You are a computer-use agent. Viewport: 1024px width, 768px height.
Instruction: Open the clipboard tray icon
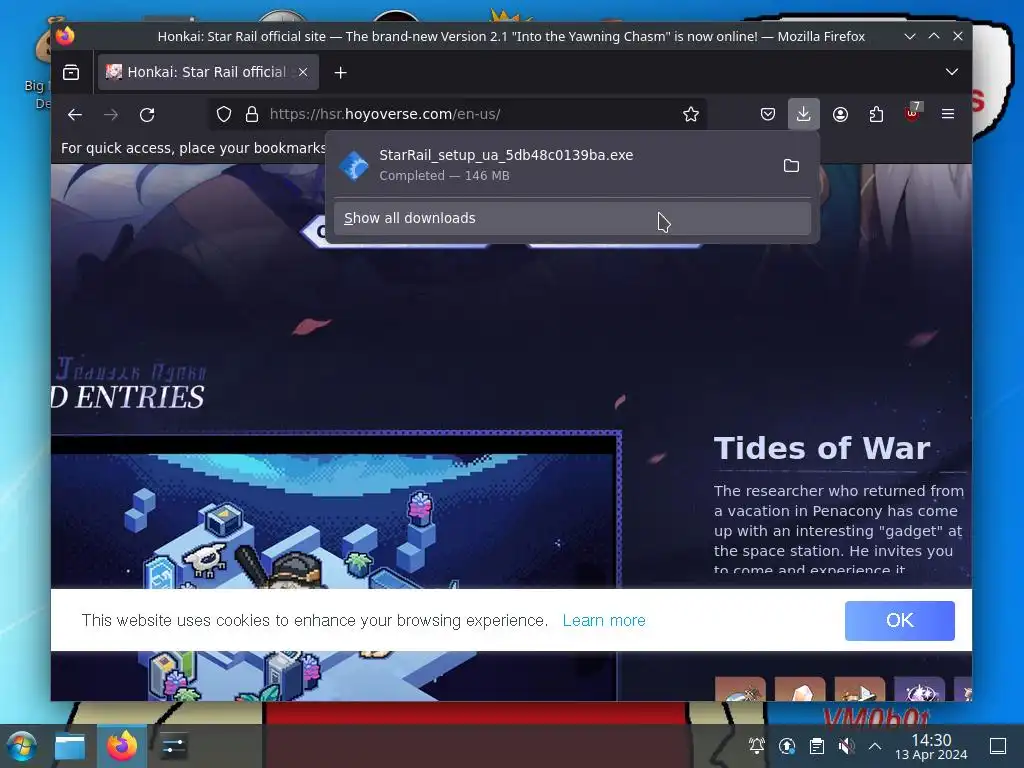816,746
